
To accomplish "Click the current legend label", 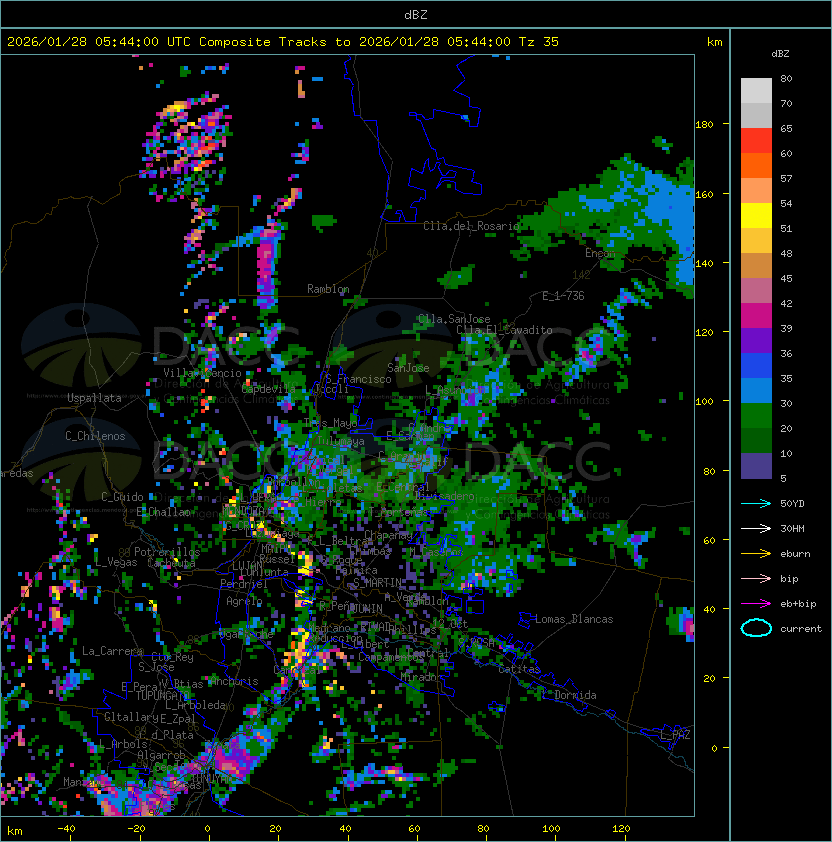I will click(801, 629).
